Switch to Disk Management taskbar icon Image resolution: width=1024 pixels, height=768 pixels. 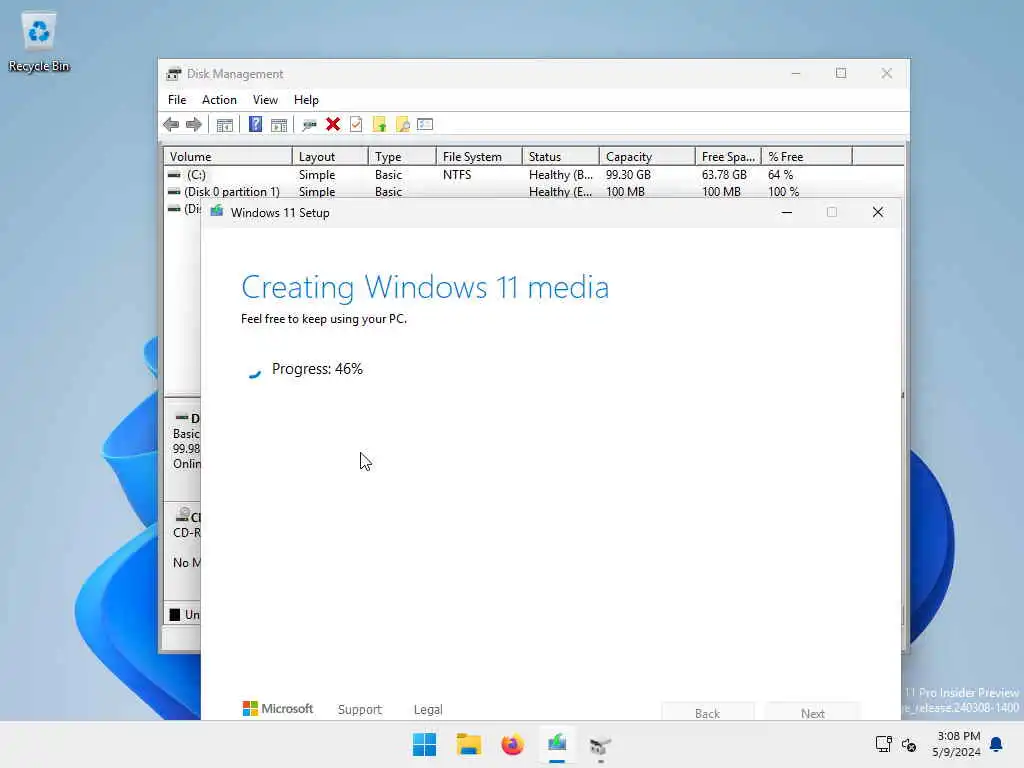pyautogui.click(x=600, y=746)
